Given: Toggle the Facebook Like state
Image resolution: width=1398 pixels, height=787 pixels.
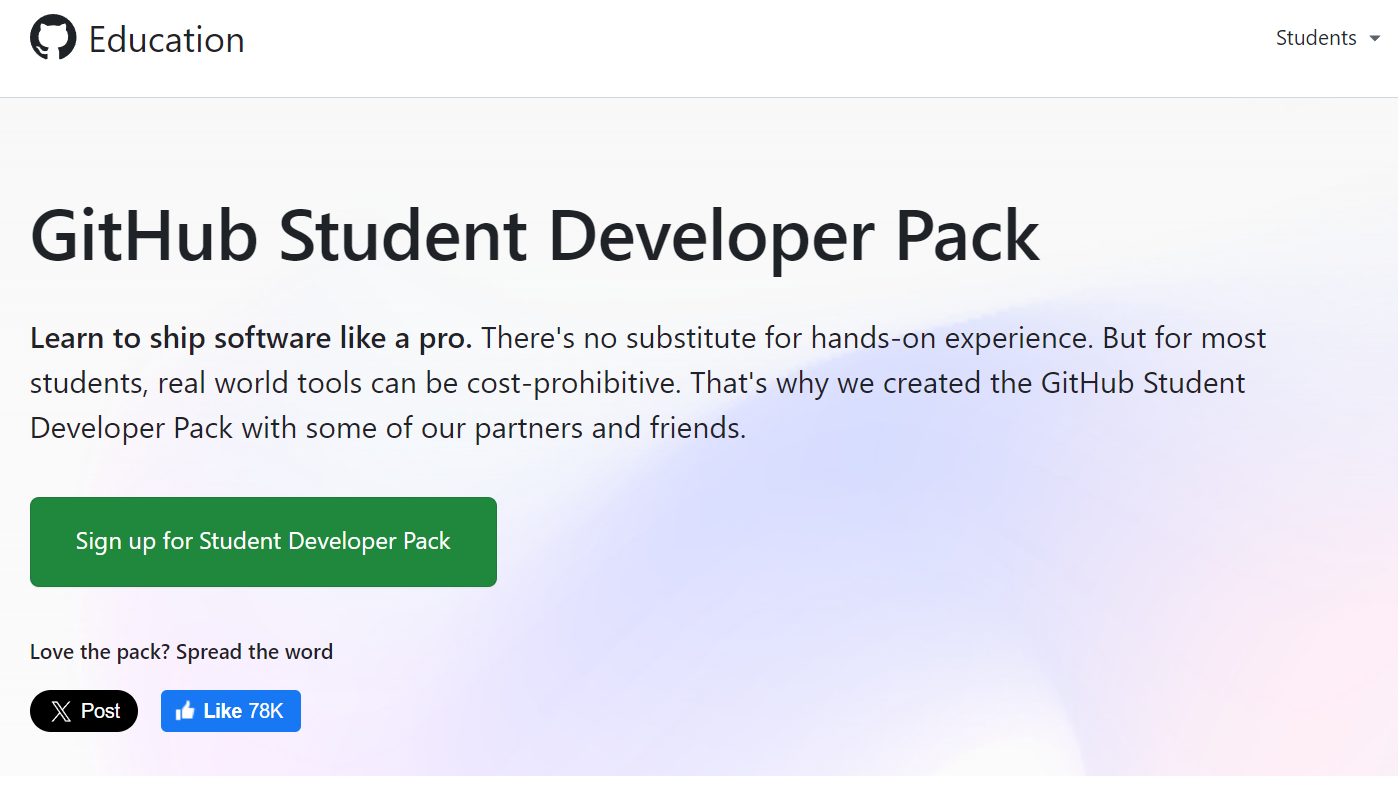Looking at the screenshot, I should pyautogui.click(x=230, y=710).
